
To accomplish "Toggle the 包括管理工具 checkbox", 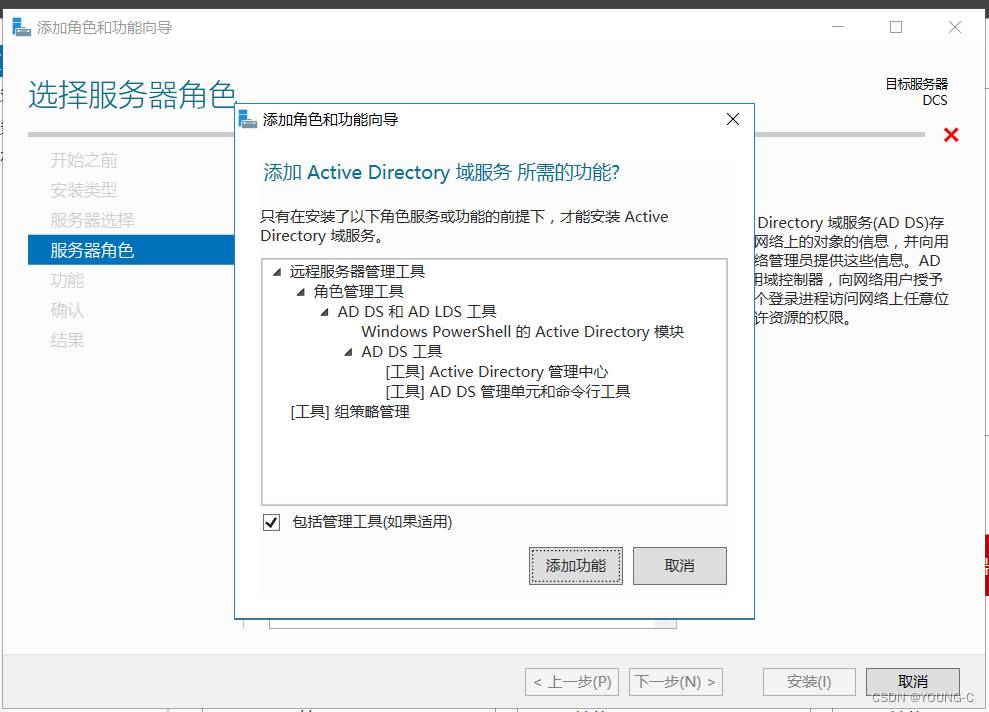I will [271, 522].
